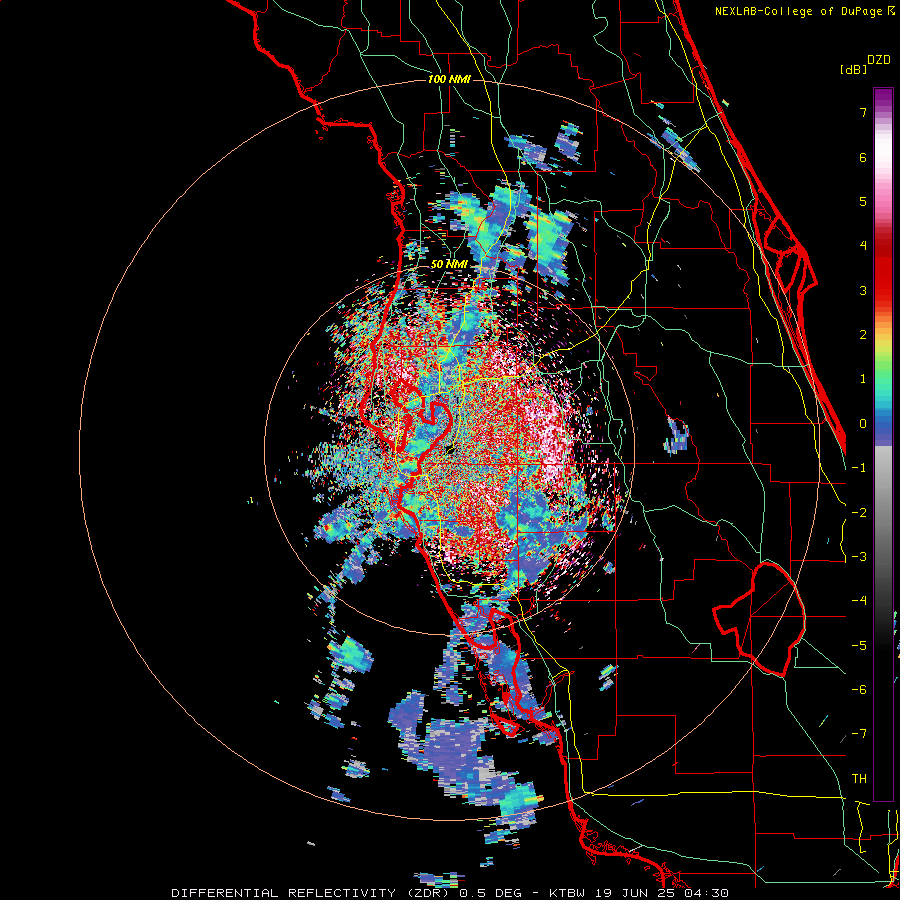Click the 5 value on color scale
This screenshot has height=900, width=900.
tap(863, 201)
